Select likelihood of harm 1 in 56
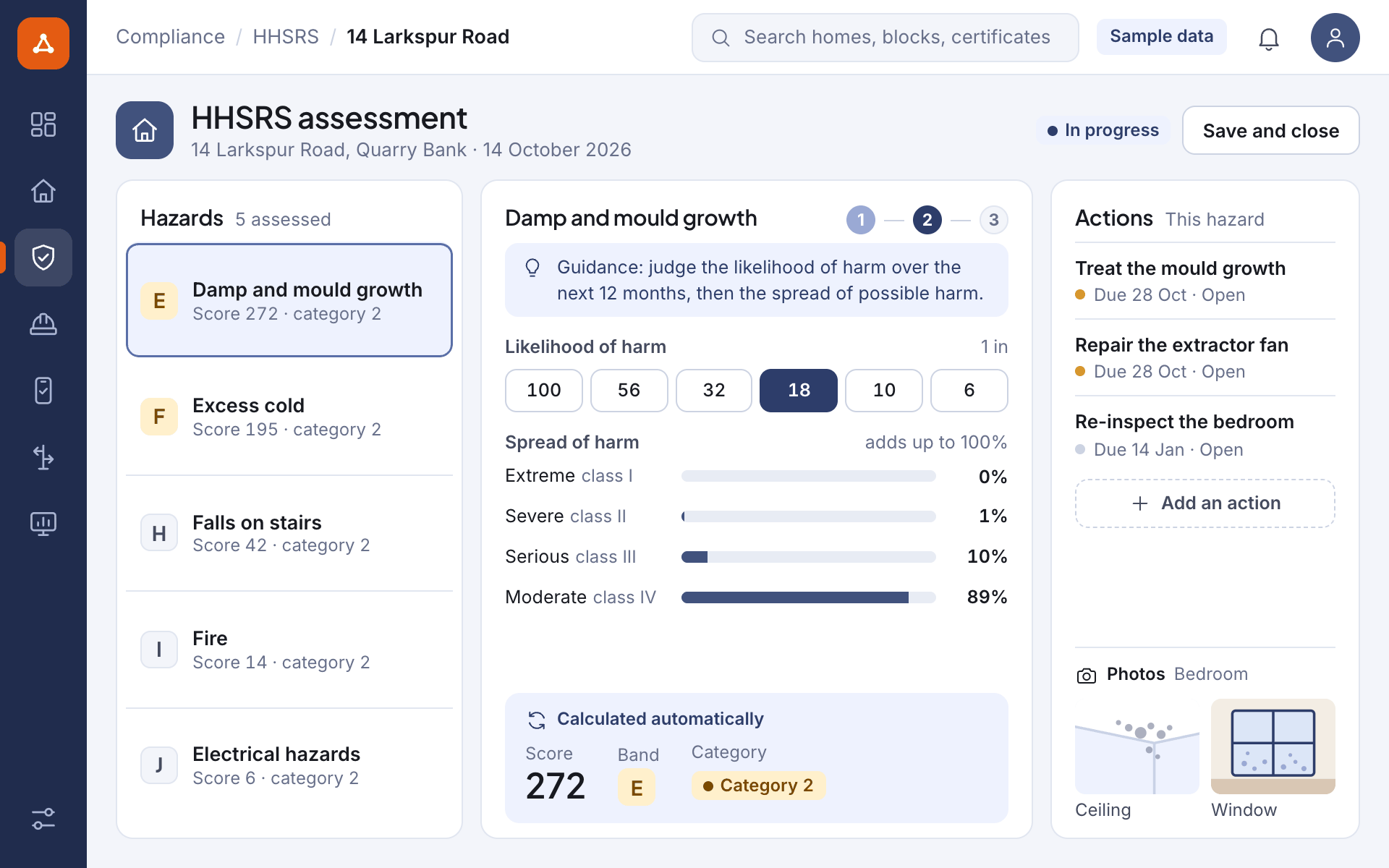 [x=629, y=391]
